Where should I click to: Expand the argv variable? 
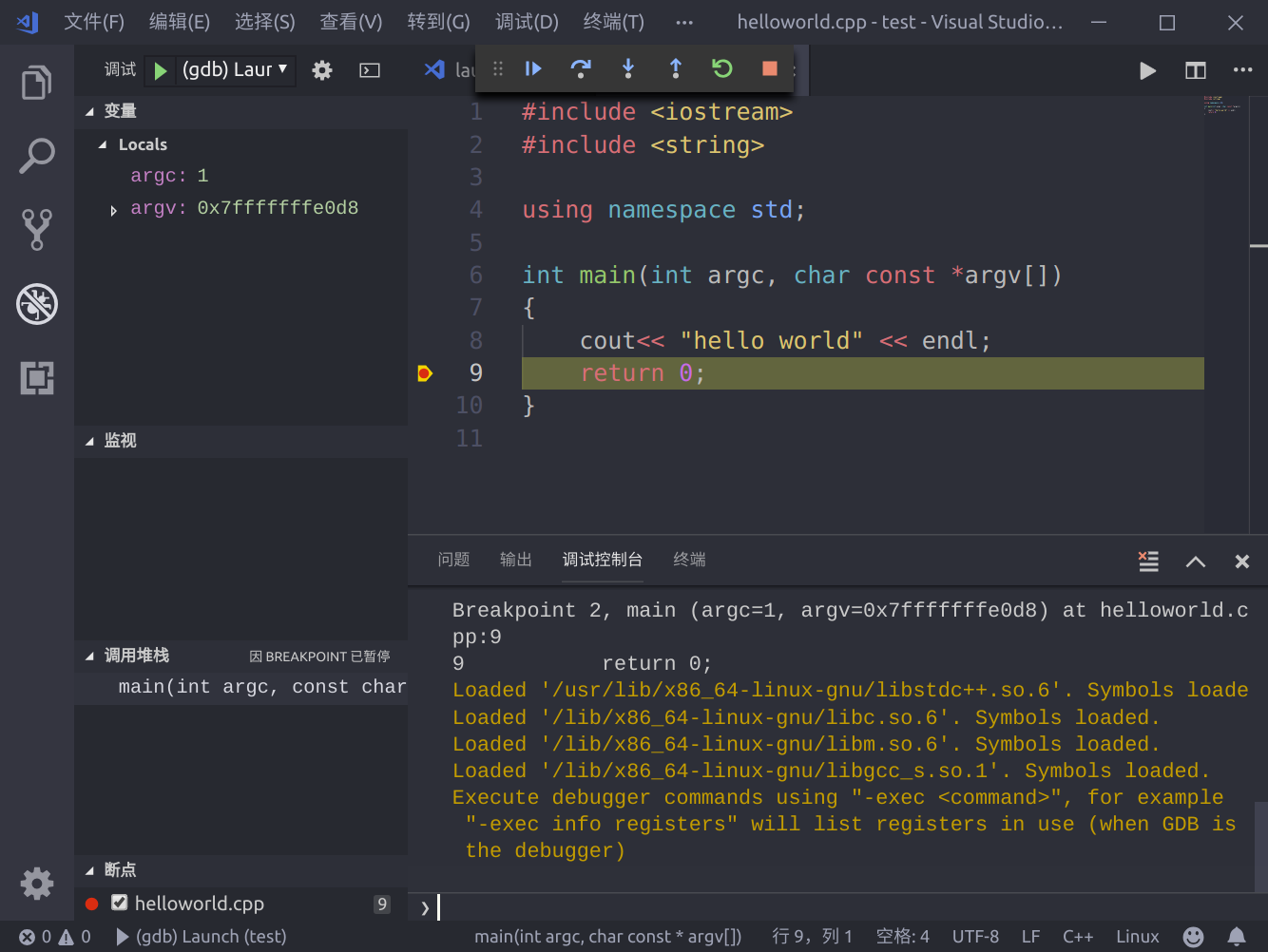click(113, 210)
